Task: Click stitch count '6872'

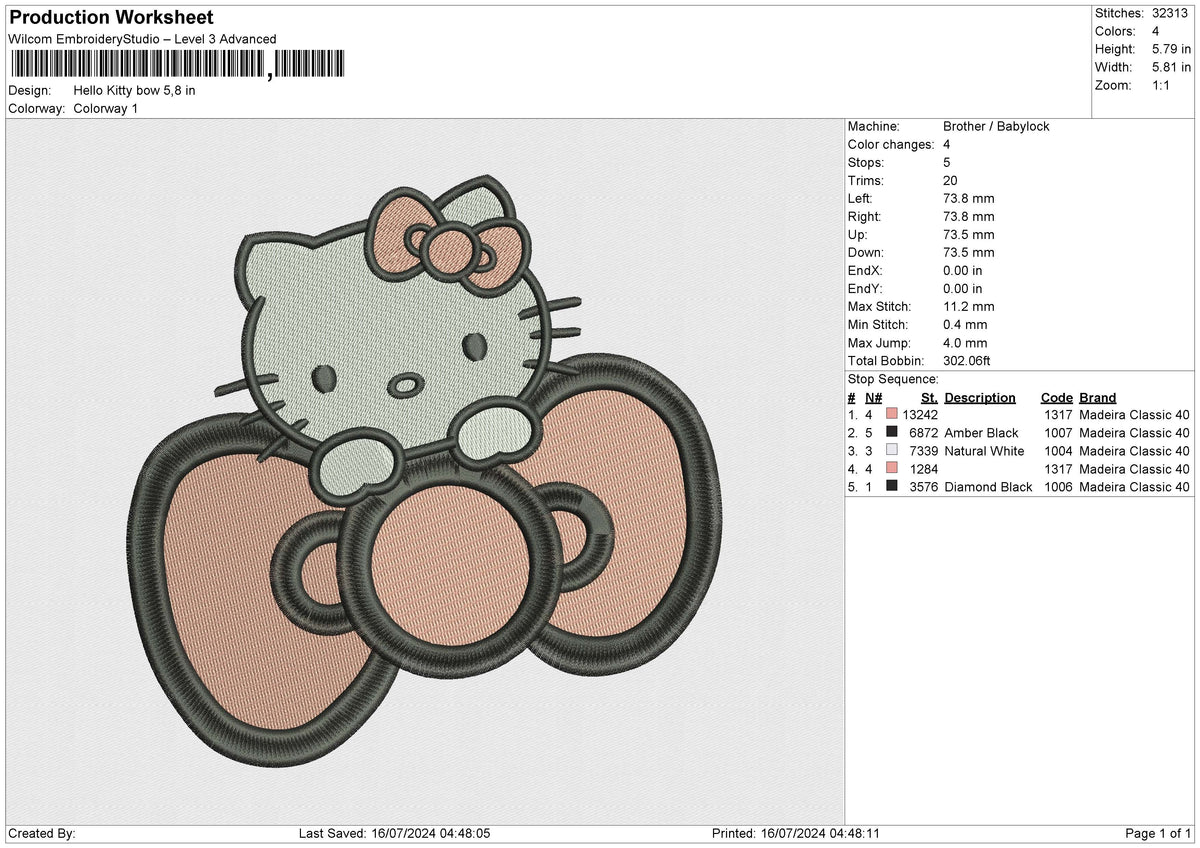Action: [x=924, y=433]
